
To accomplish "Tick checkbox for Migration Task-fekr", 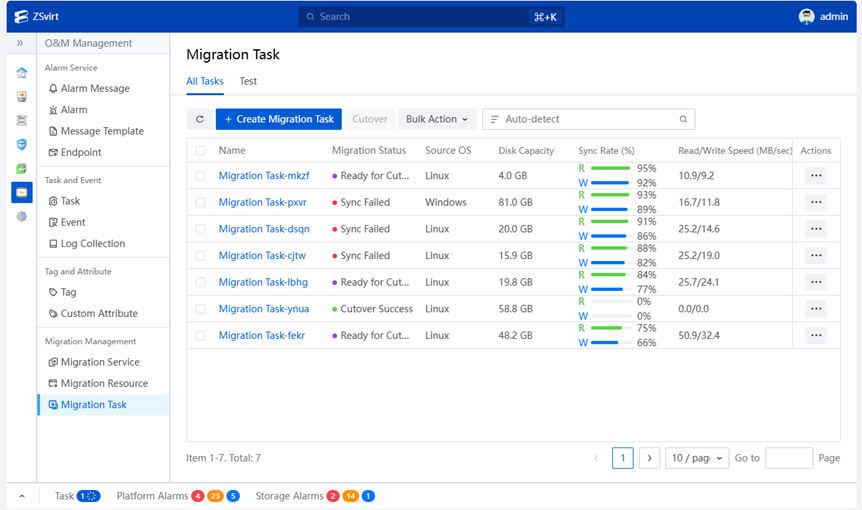I will click(x=201, y=335).
